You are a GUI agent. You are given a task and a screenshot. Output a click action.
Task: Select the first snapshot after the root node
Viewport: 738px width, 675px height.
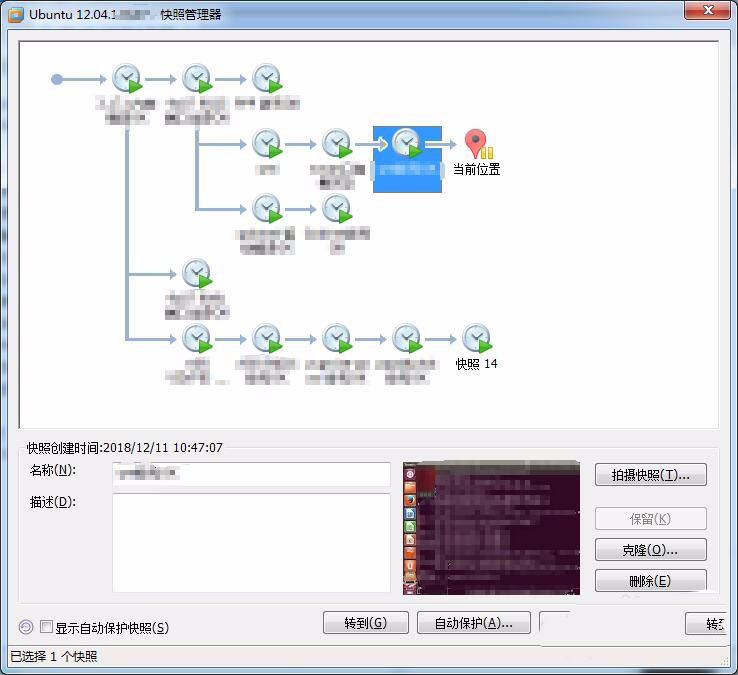point(127,78)
